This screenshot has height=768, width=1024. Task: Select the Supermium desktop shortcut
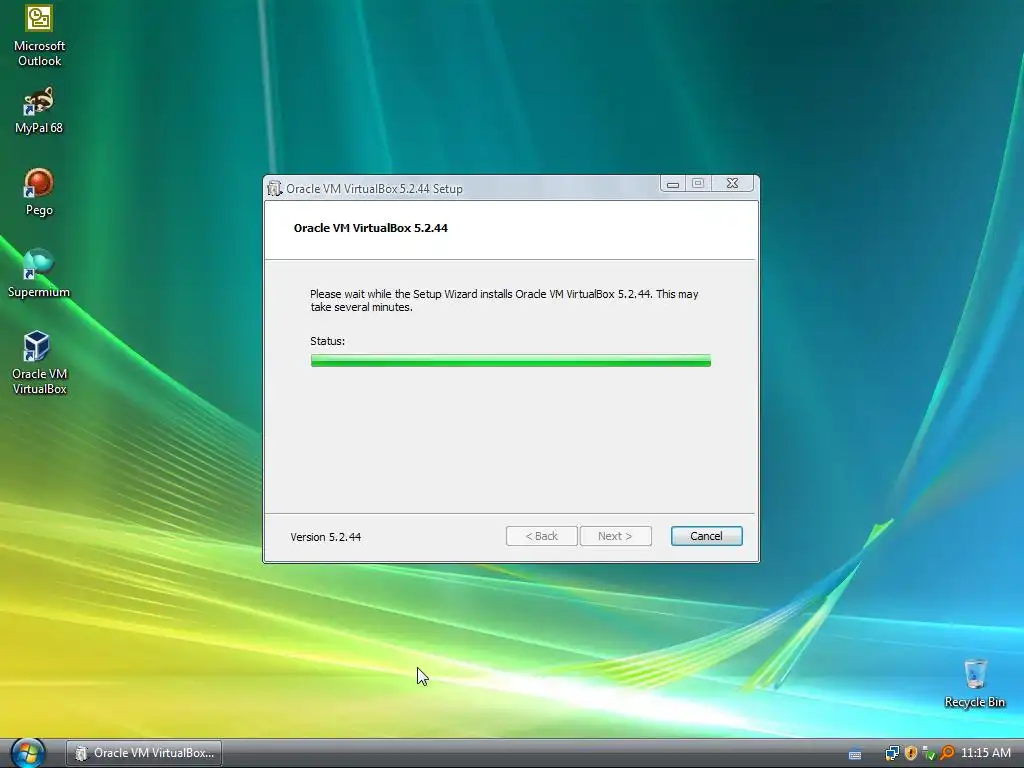(x=39, y=274)
